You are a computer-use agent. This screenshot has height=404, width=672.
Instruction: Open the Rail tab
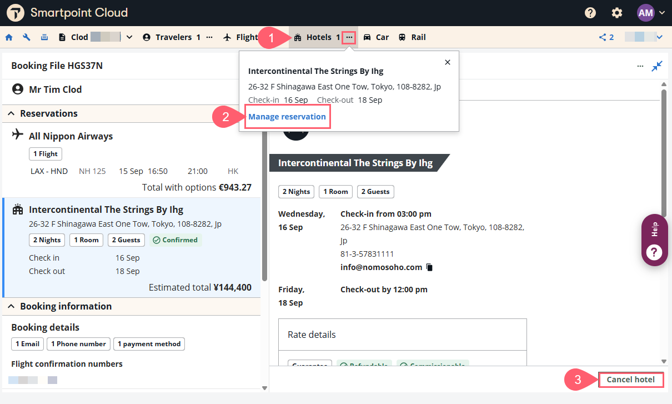(412, 37)
